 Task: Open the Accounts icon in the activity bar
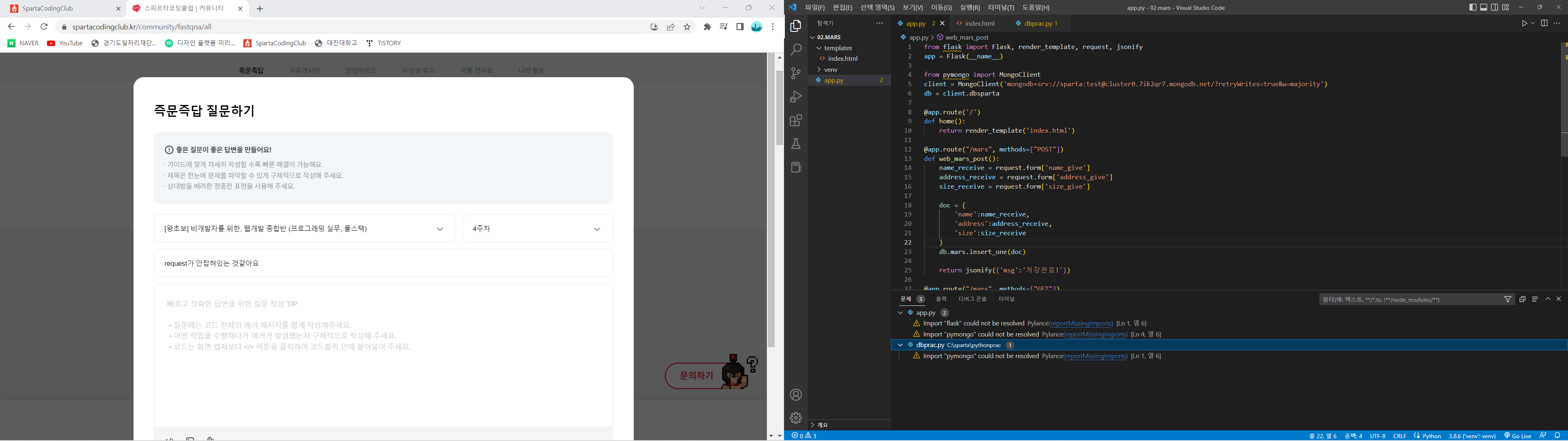click(x=795, y=395)
